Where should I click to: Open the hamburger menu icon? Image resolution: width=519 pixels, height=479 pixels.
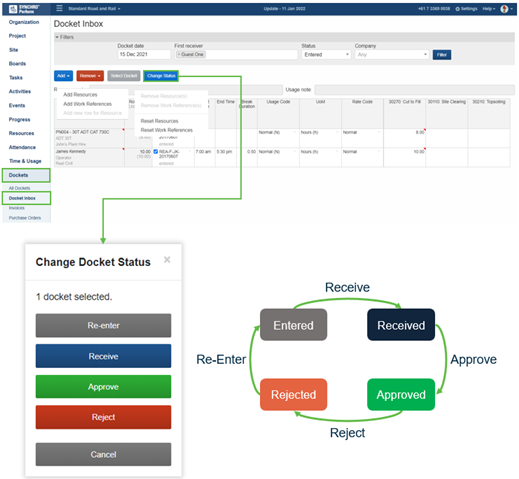pos(59,8)
